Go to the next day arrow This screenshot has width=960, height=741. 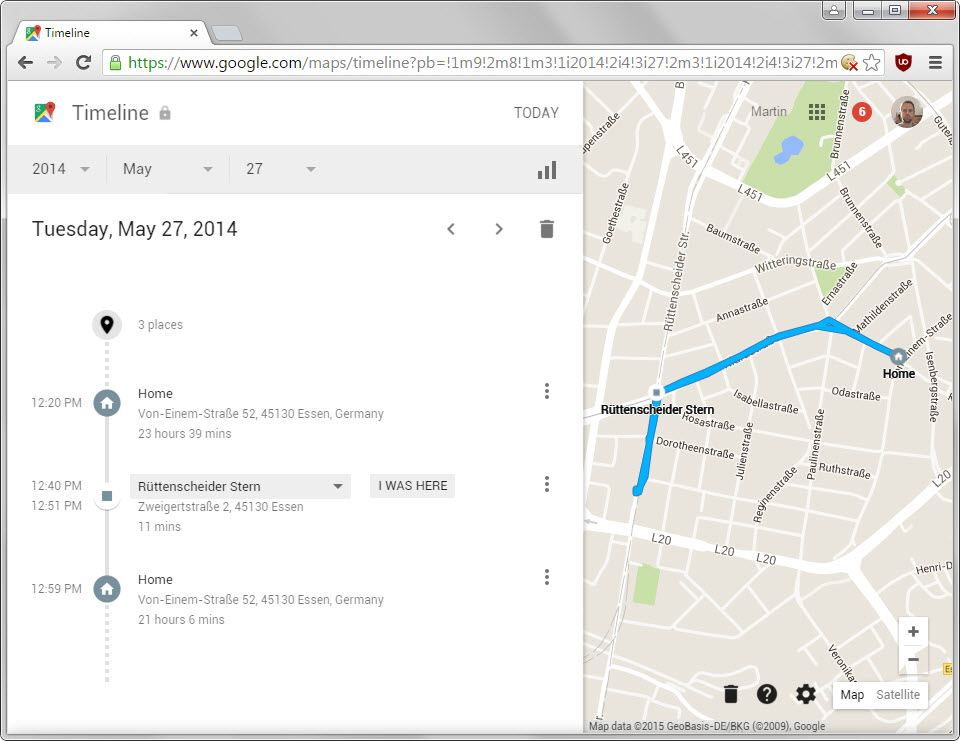coord(499,229)
